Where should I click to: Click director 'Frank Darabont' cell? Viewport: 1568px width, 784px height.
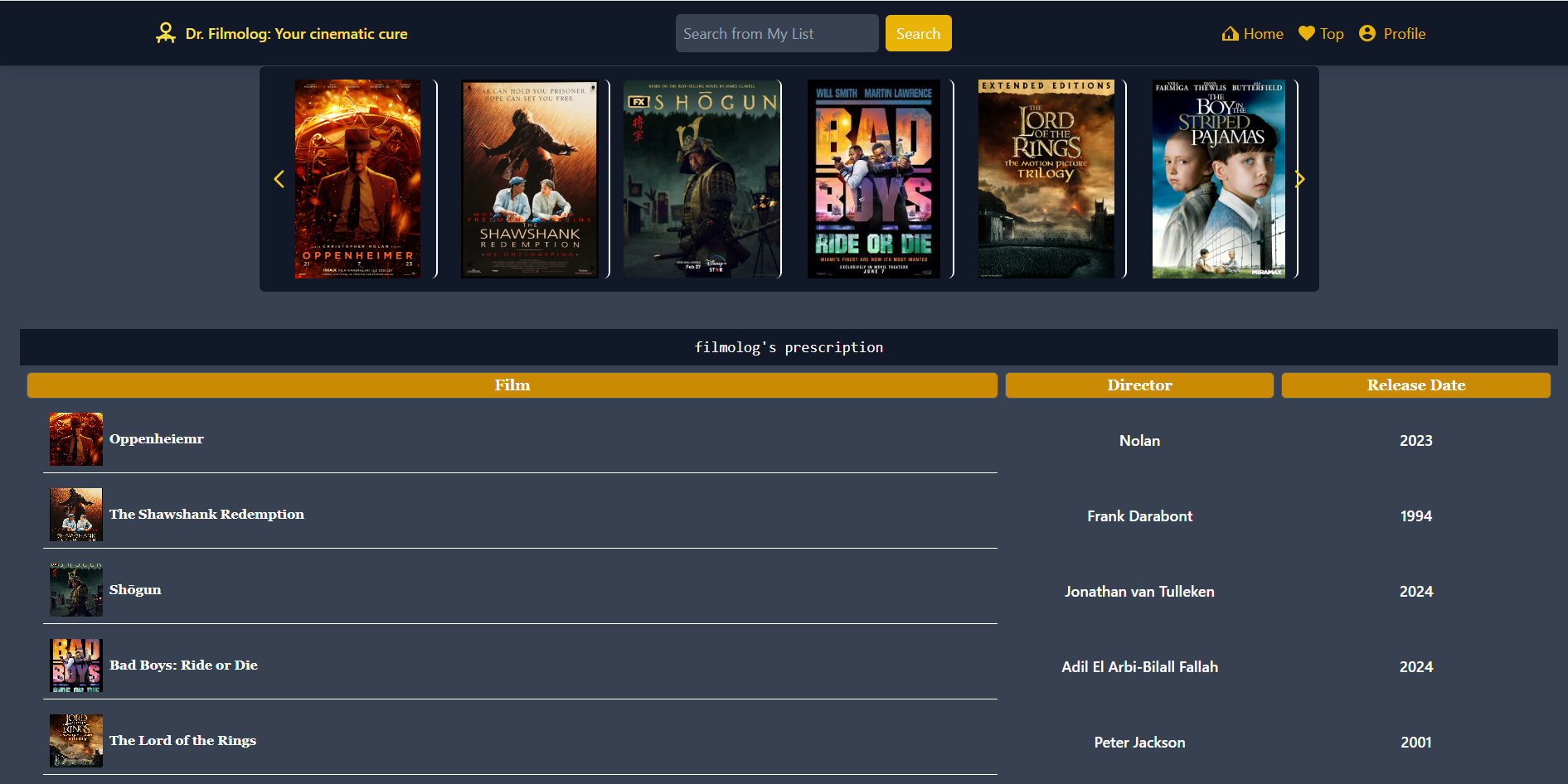tap(1139, 516)
